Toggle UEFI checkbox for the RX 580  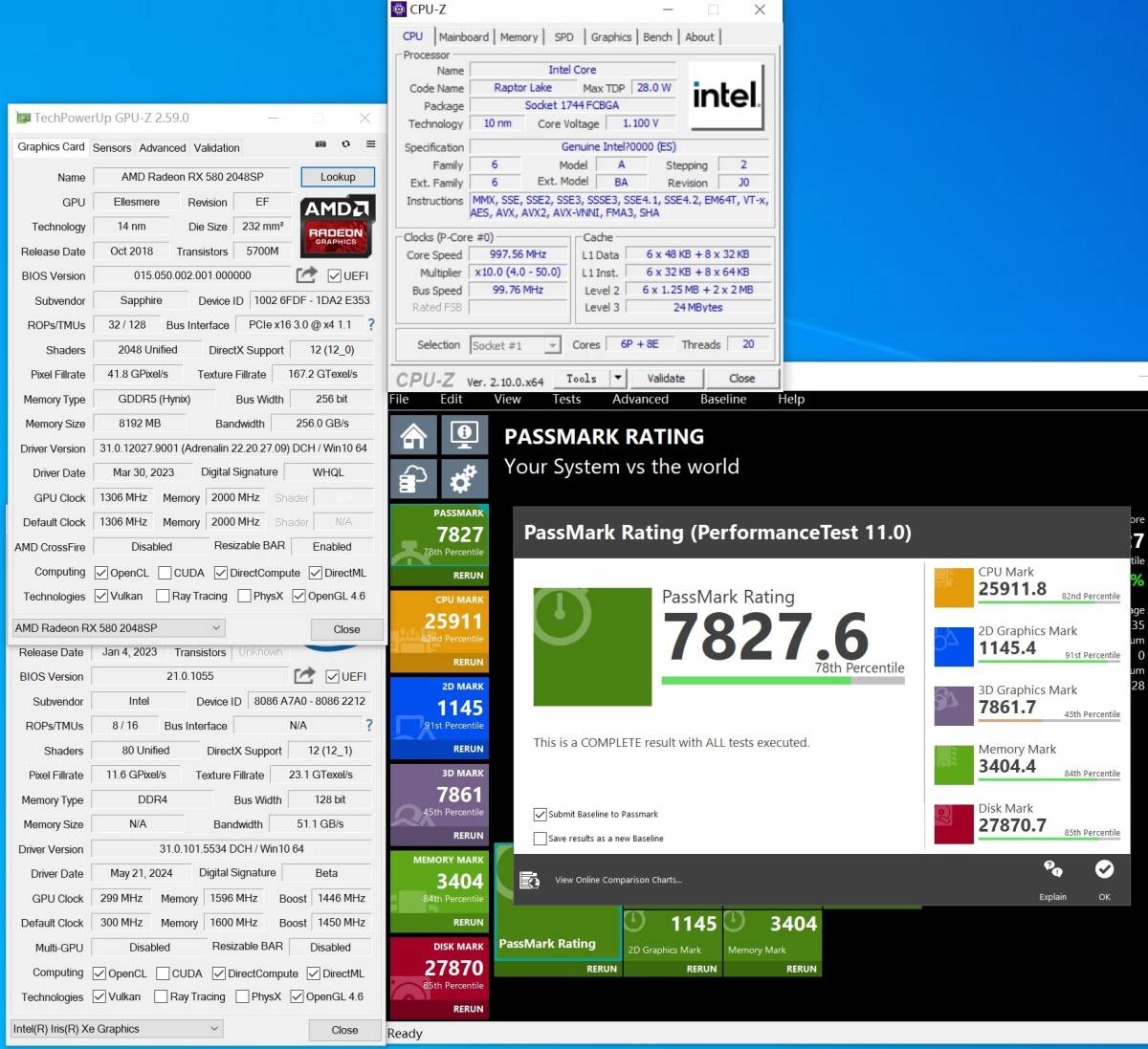(x=334, y=275)
